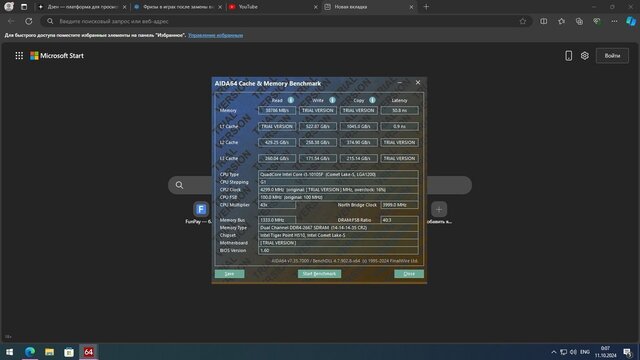Close the Дзен tab
640x360 pixels.
coord(124,7)
